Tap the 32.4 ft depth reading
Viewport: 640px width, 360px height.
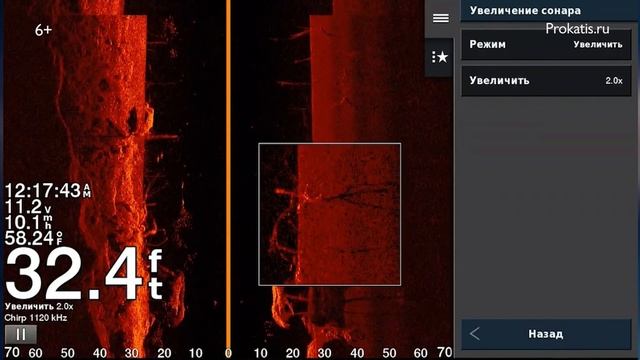pyautogui.click(x=84, y=273)
